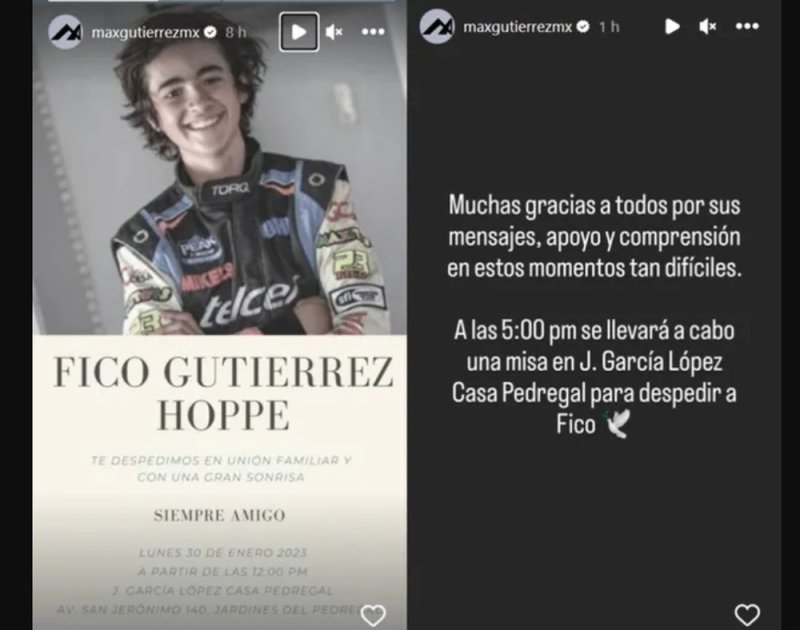Viewport: 800px width, 630px height.
Task: Like the Fico Gutierrez Hoppe story
Action: click(x=373, y=615)
